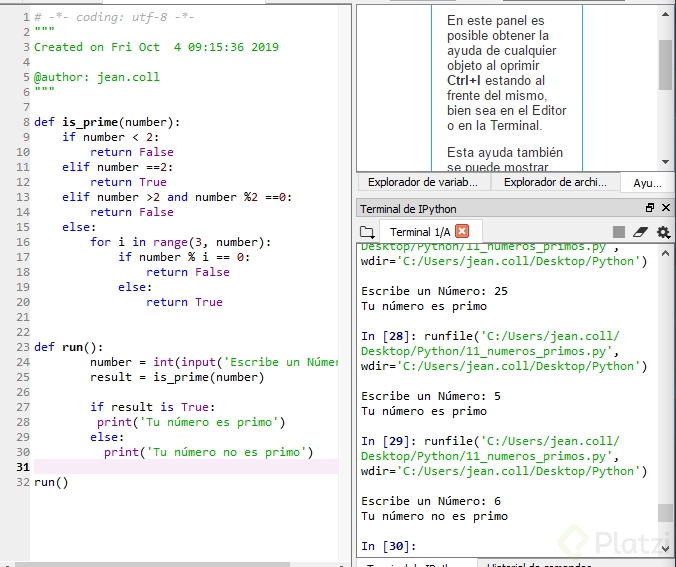Click 'Escribe un Número: 6' output
Image resolution: width=676 pixels, height=567 pixels.
click(x=431, y=501)
